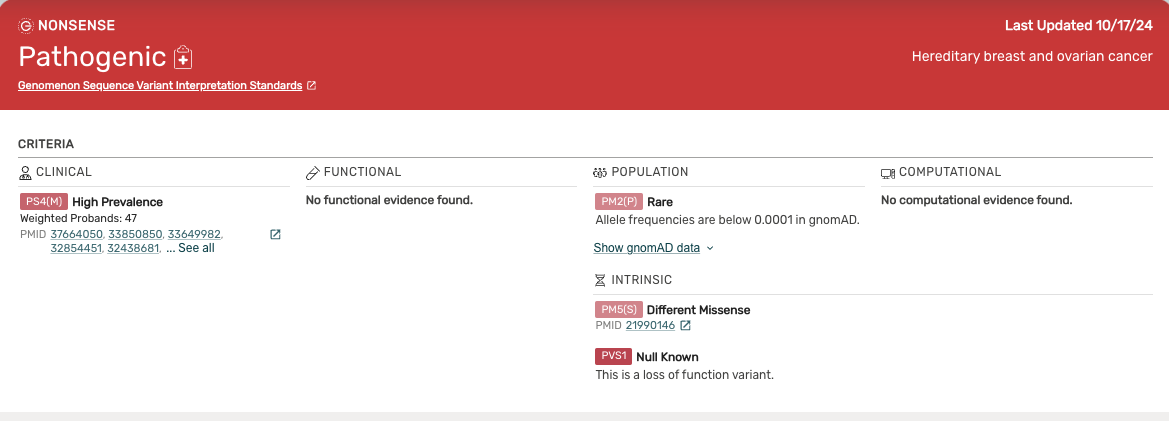Click the Intrinsic hourglass icon
This screenshot has width=1169, height=421.
tap(600, 281)
